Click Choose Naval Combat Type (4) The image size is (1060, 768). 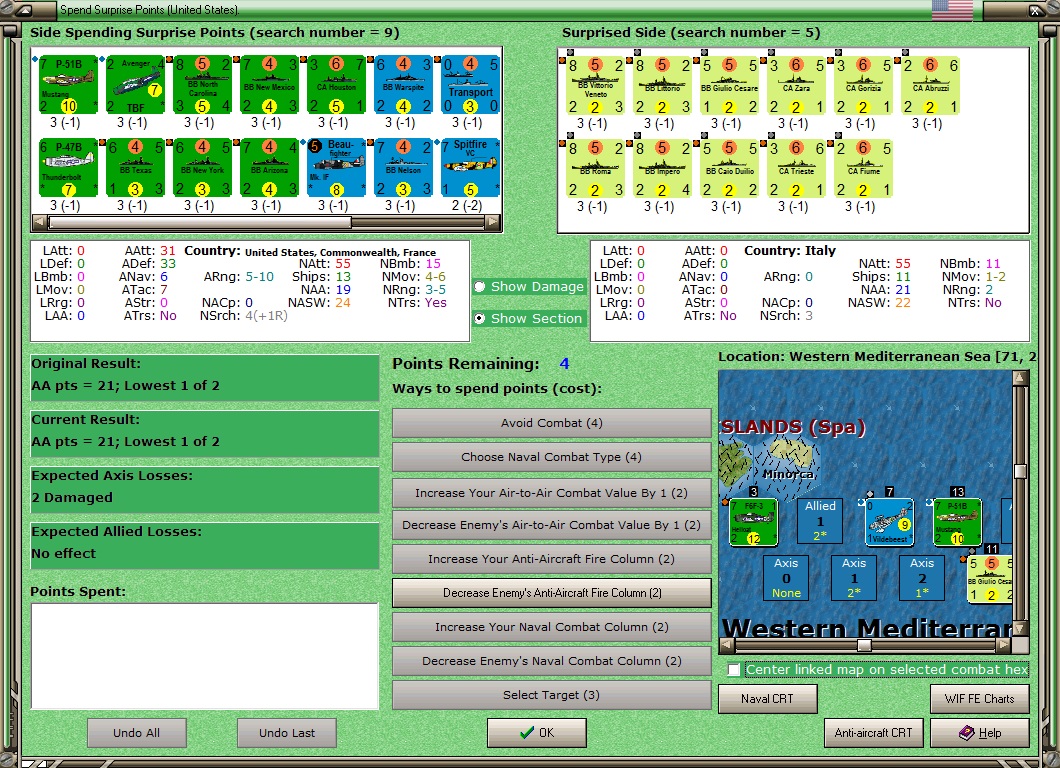click(552, 457)
